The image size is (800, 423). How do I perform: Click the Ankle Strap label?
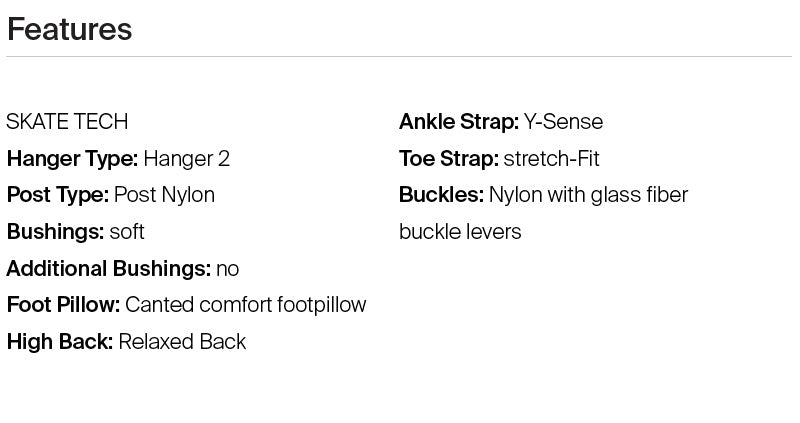coord(459,122)
